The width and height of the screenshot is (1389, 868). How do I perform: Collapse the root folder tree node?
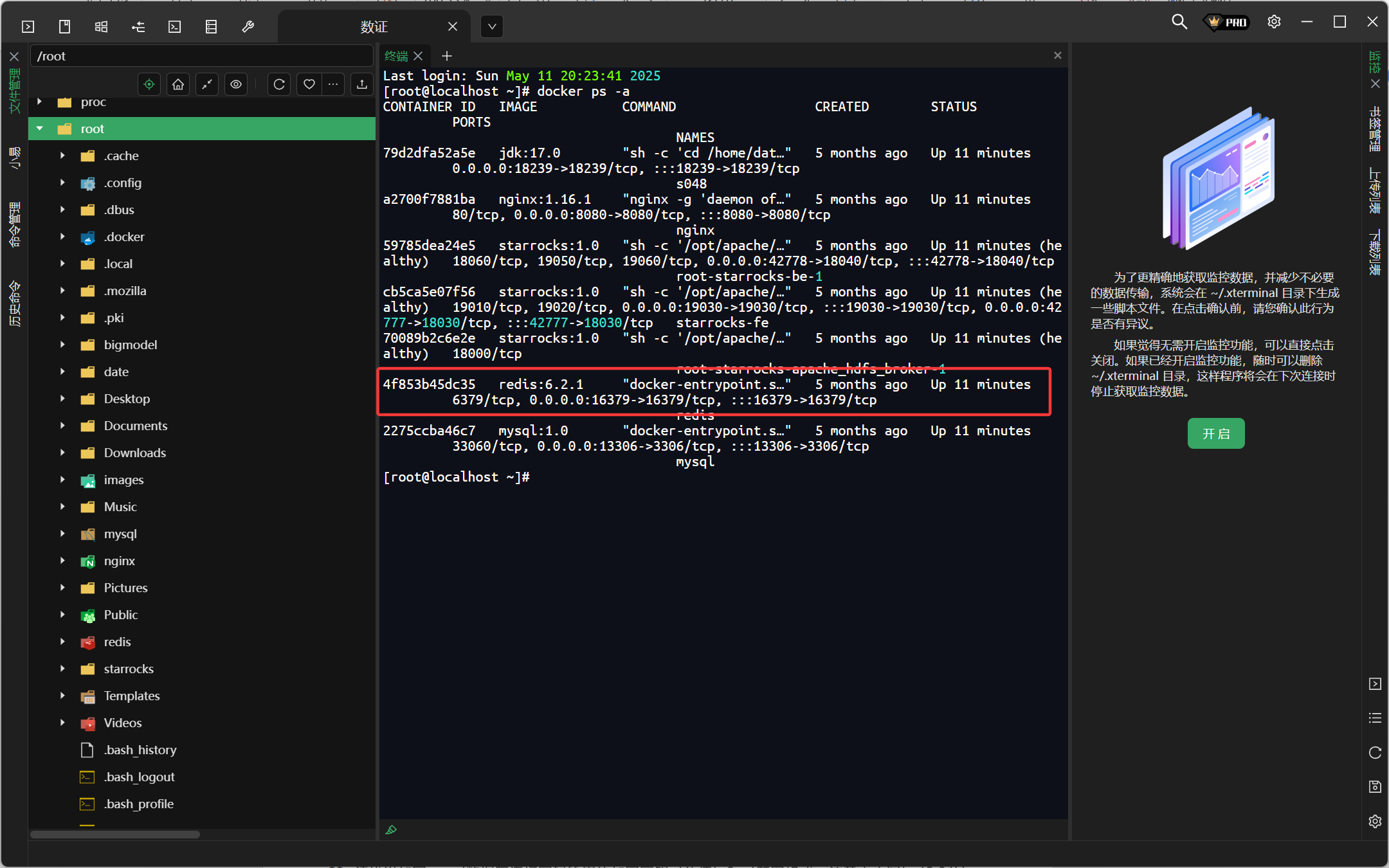click(x=40, y=129)
